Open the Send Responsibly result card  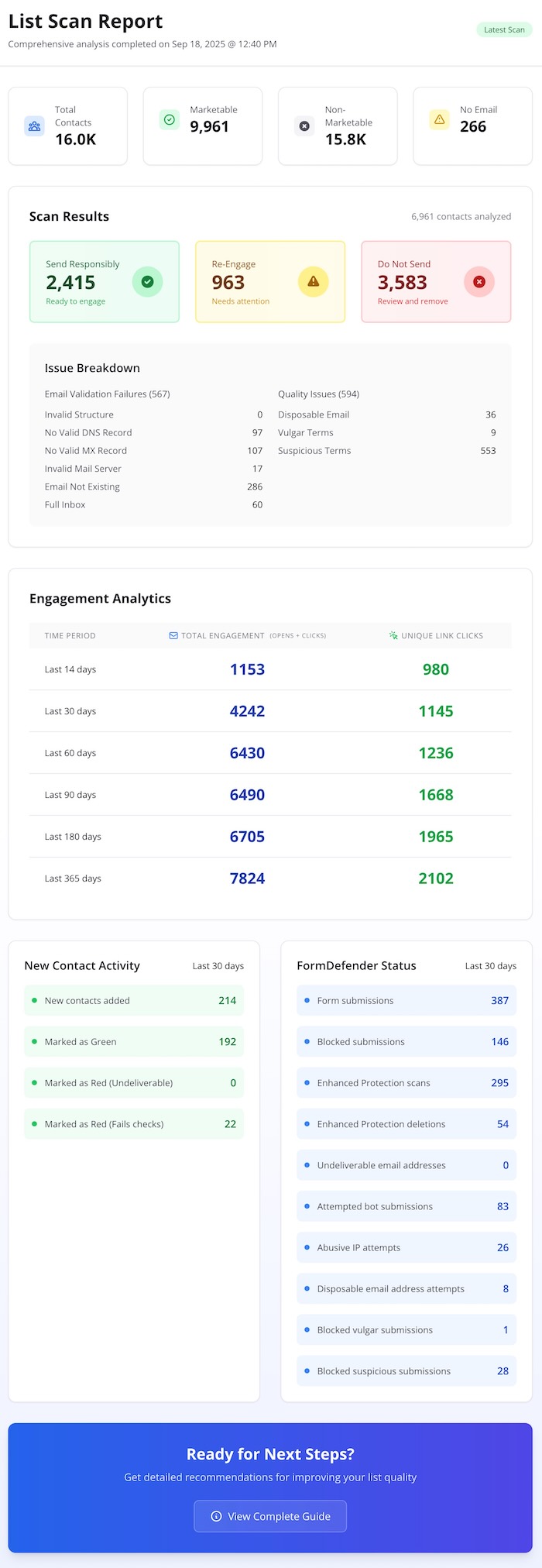point(104,282)
